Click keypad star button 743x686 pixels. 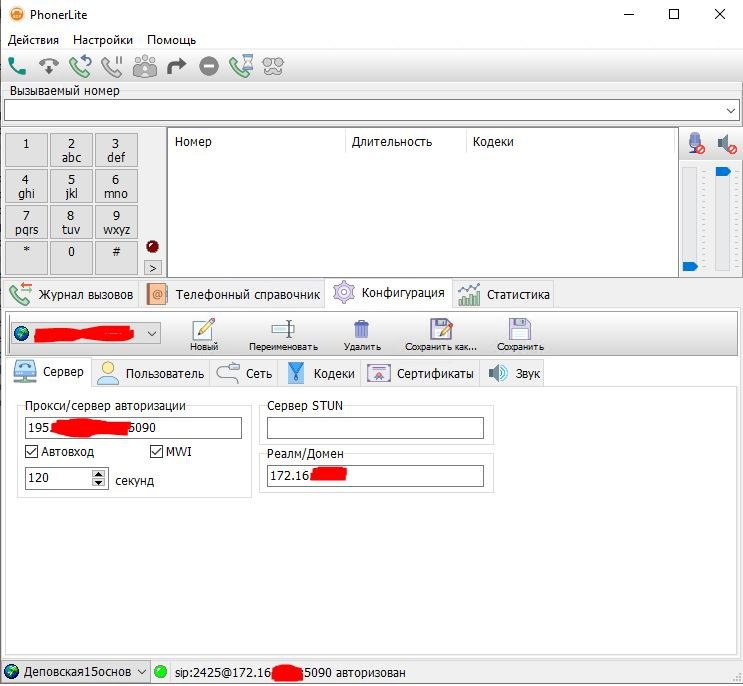pos(26,258)
